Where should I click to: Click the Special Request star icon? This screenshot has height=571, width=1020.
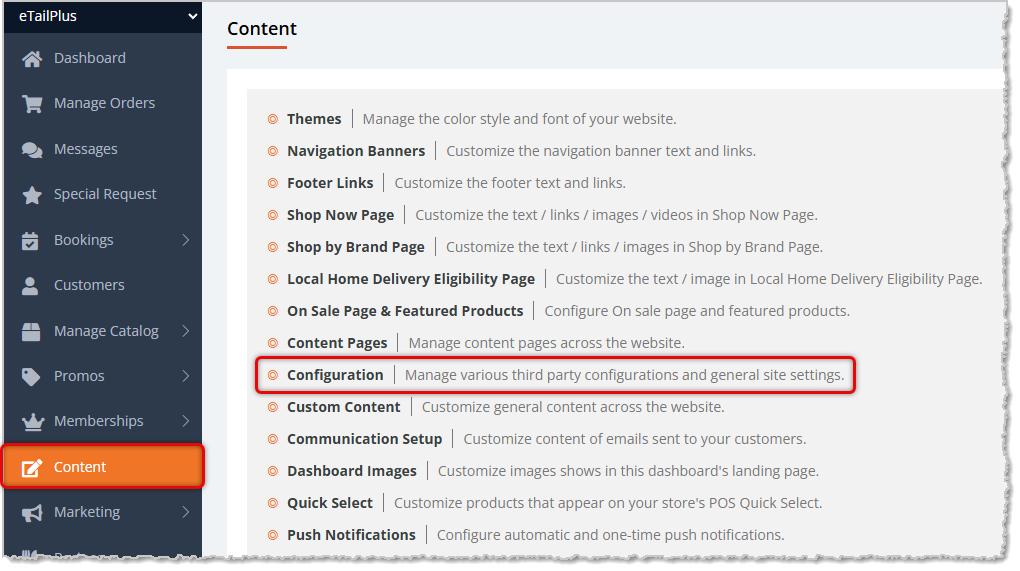click(31, 194)
